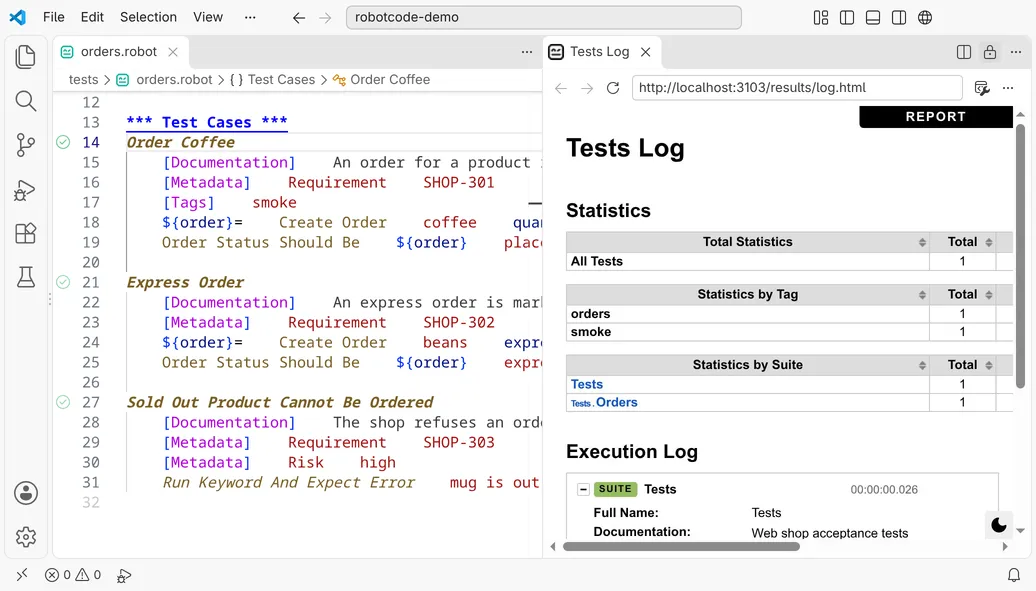
Task: Open the Source Control view
Action: pyautogui.click(x=26, y=145)
